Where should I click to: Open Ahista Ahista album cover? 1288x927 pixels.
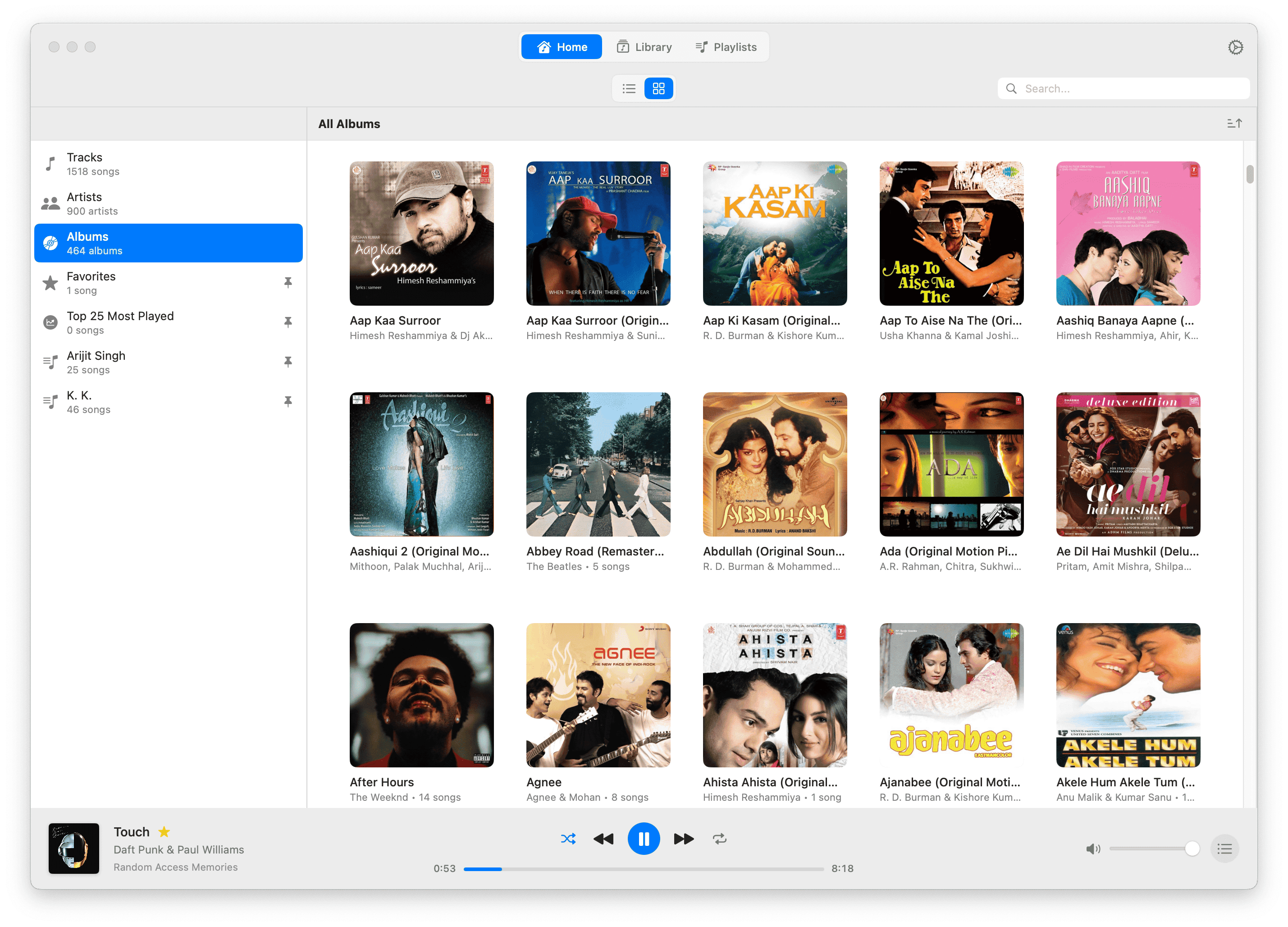click(x=775, y=695)
